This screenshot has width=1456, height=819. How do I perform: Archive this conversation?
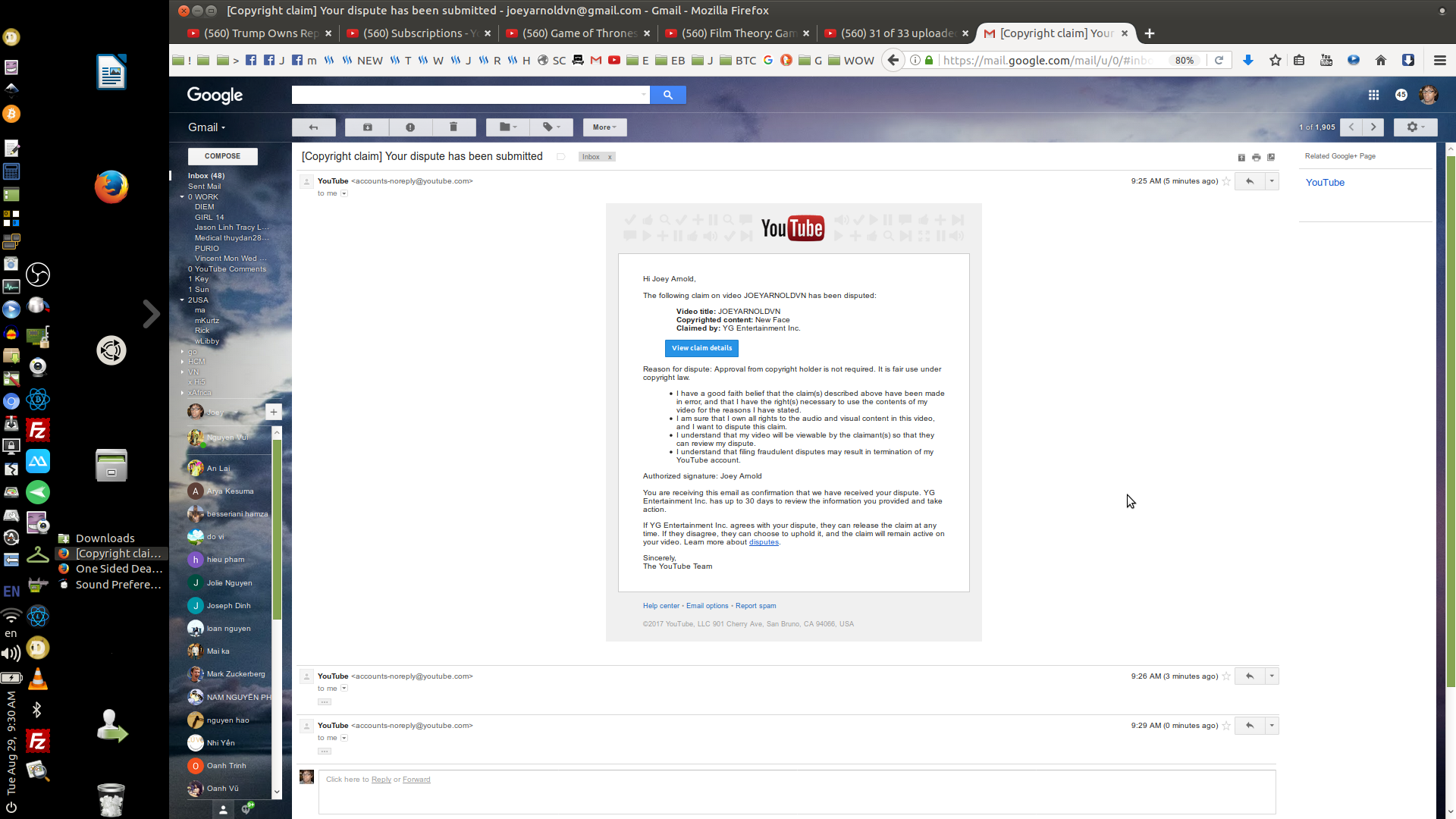(x=367, y=127)
